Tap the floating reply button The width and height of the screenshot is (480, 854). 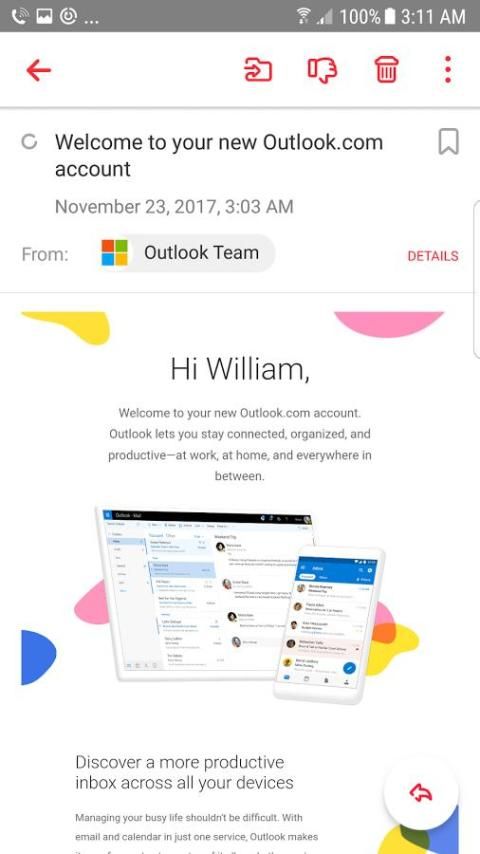pyautogui.click(x=421, y=794)
